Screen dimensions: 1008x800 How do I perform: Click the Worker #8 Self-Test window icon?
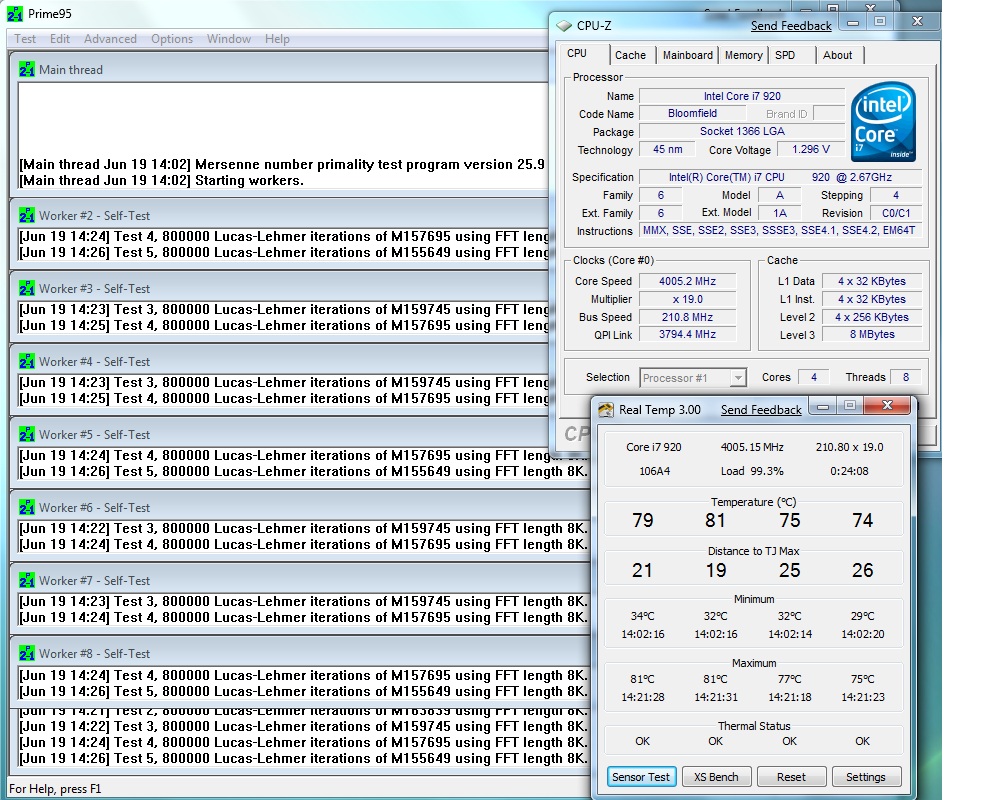27,653
